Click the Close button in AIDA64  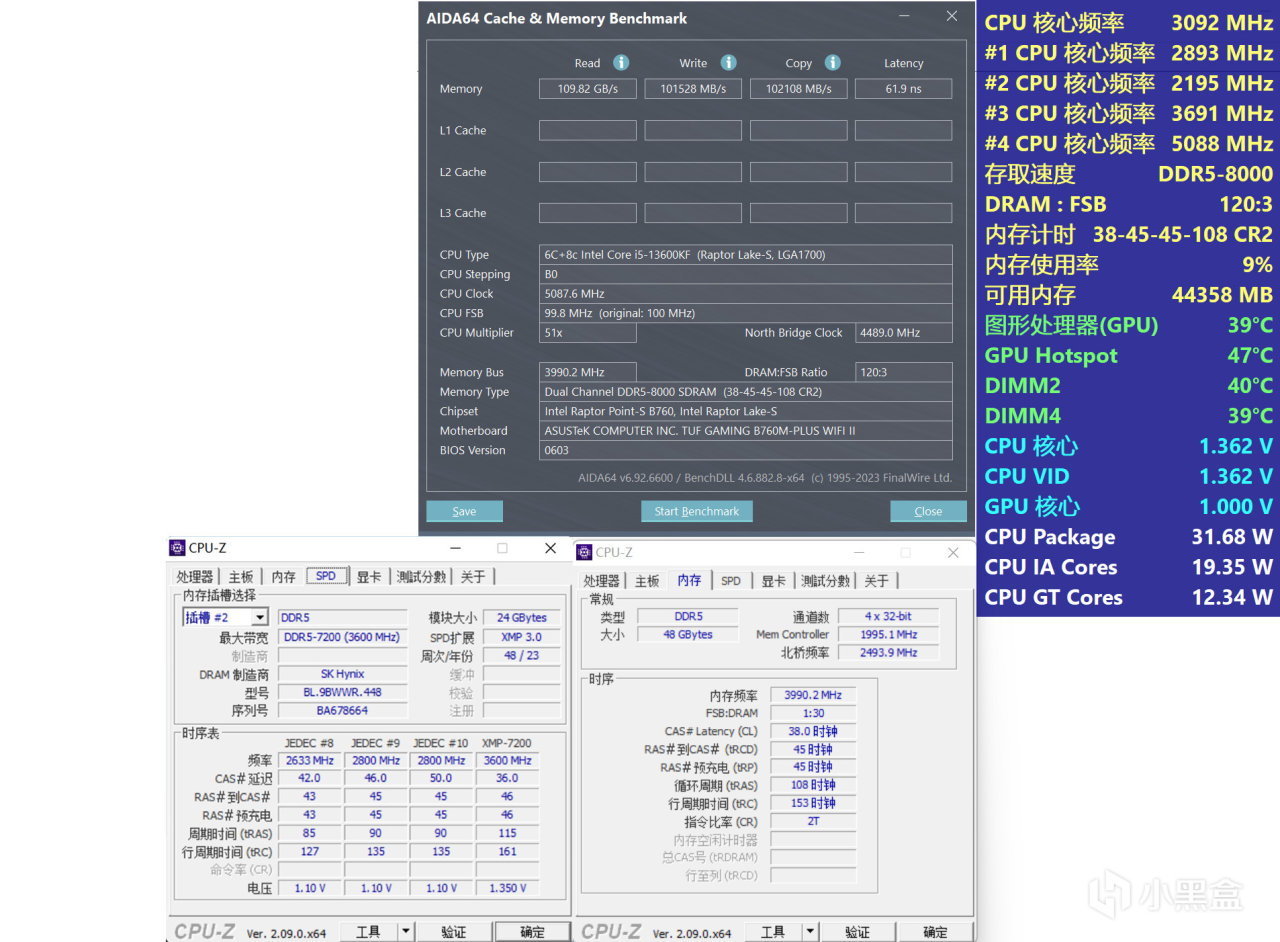pyautogui.click(x=928, y=511)
